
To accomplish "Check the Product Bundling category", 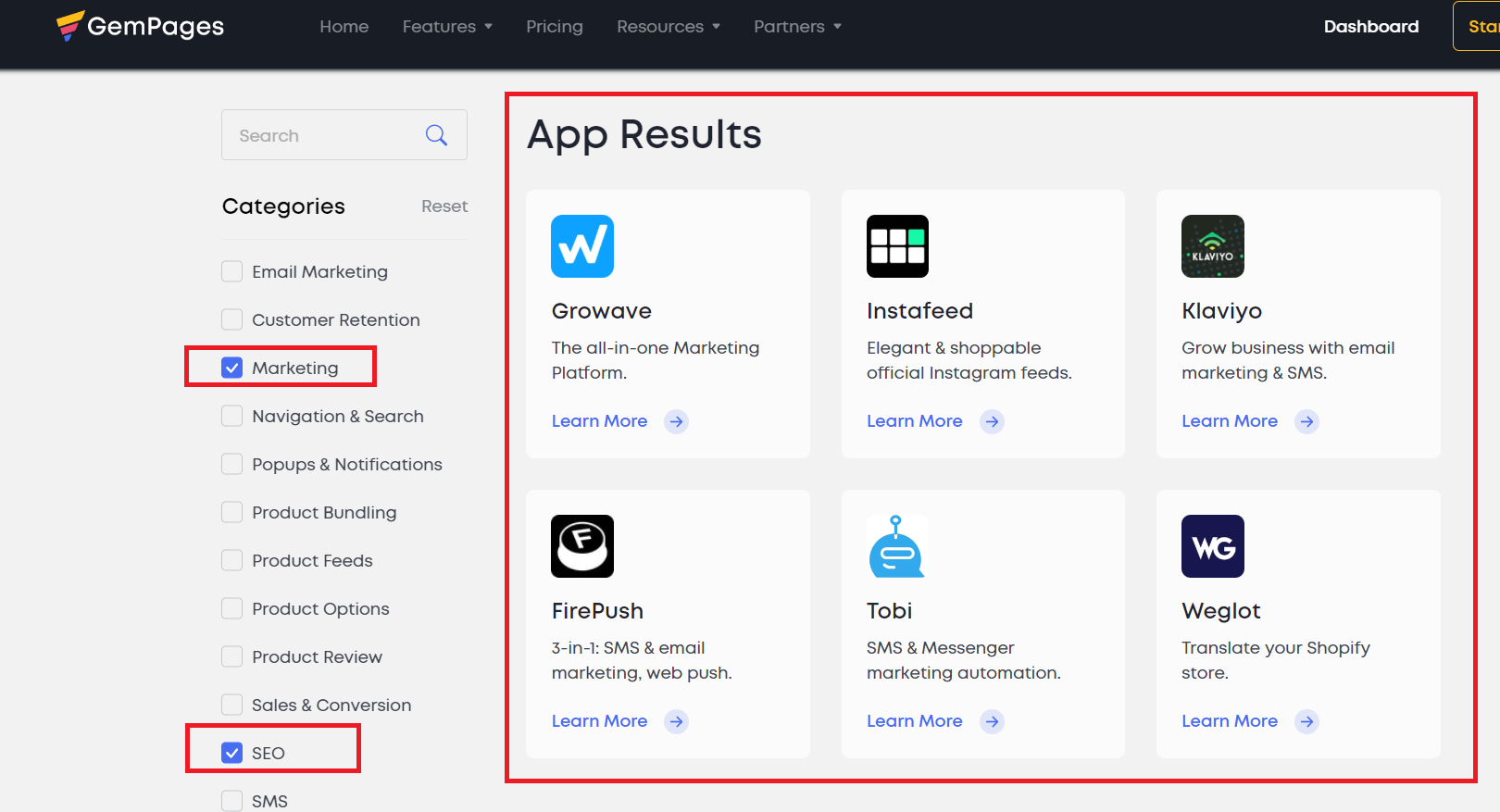I will (x=232, y=512).
